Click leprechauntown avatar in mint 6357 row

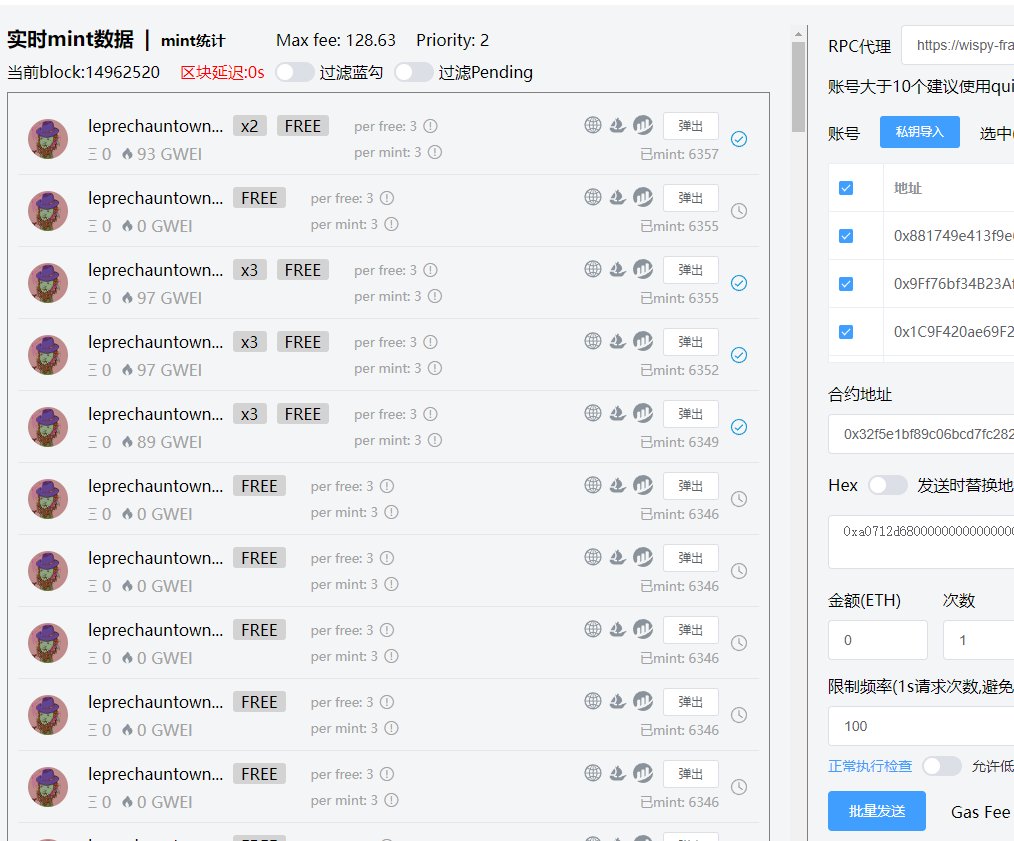point(48,139)
